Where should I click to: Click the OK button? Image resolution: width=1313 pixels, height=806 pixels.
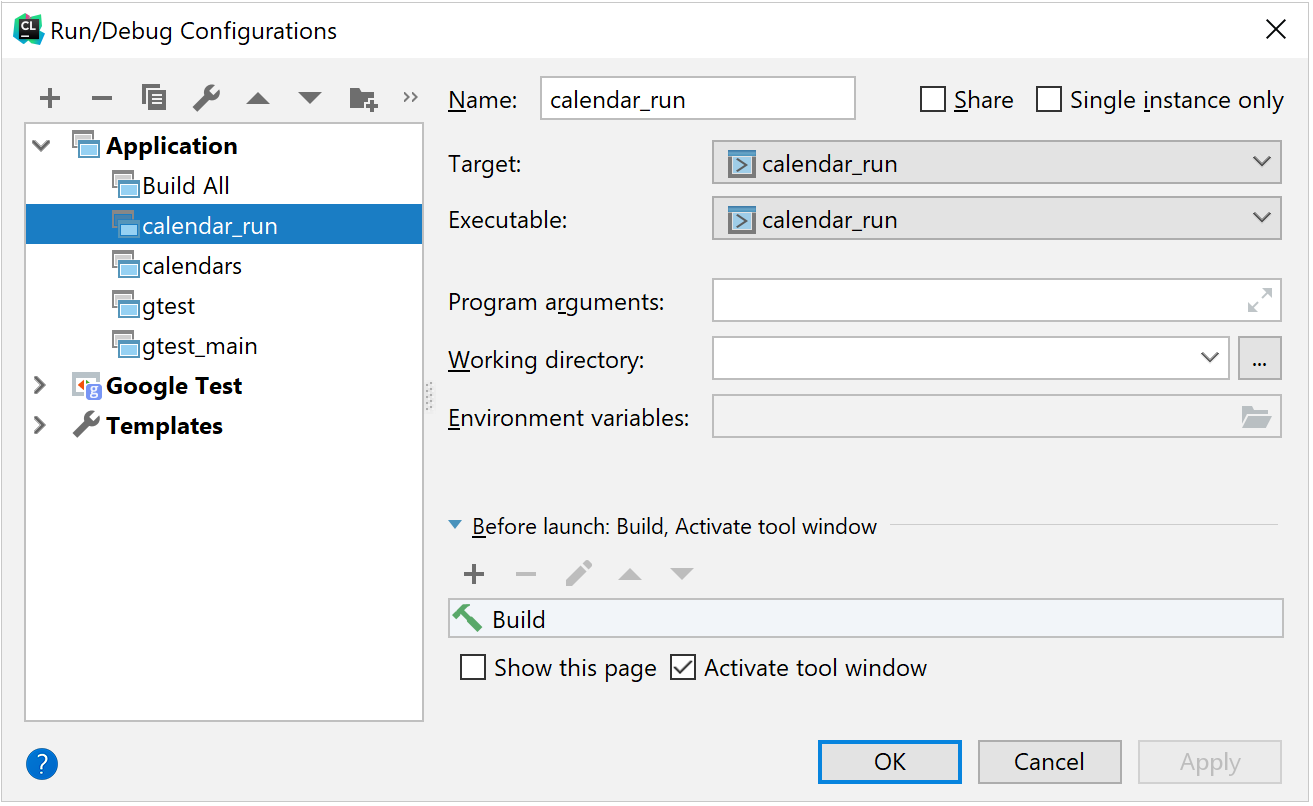889,762
